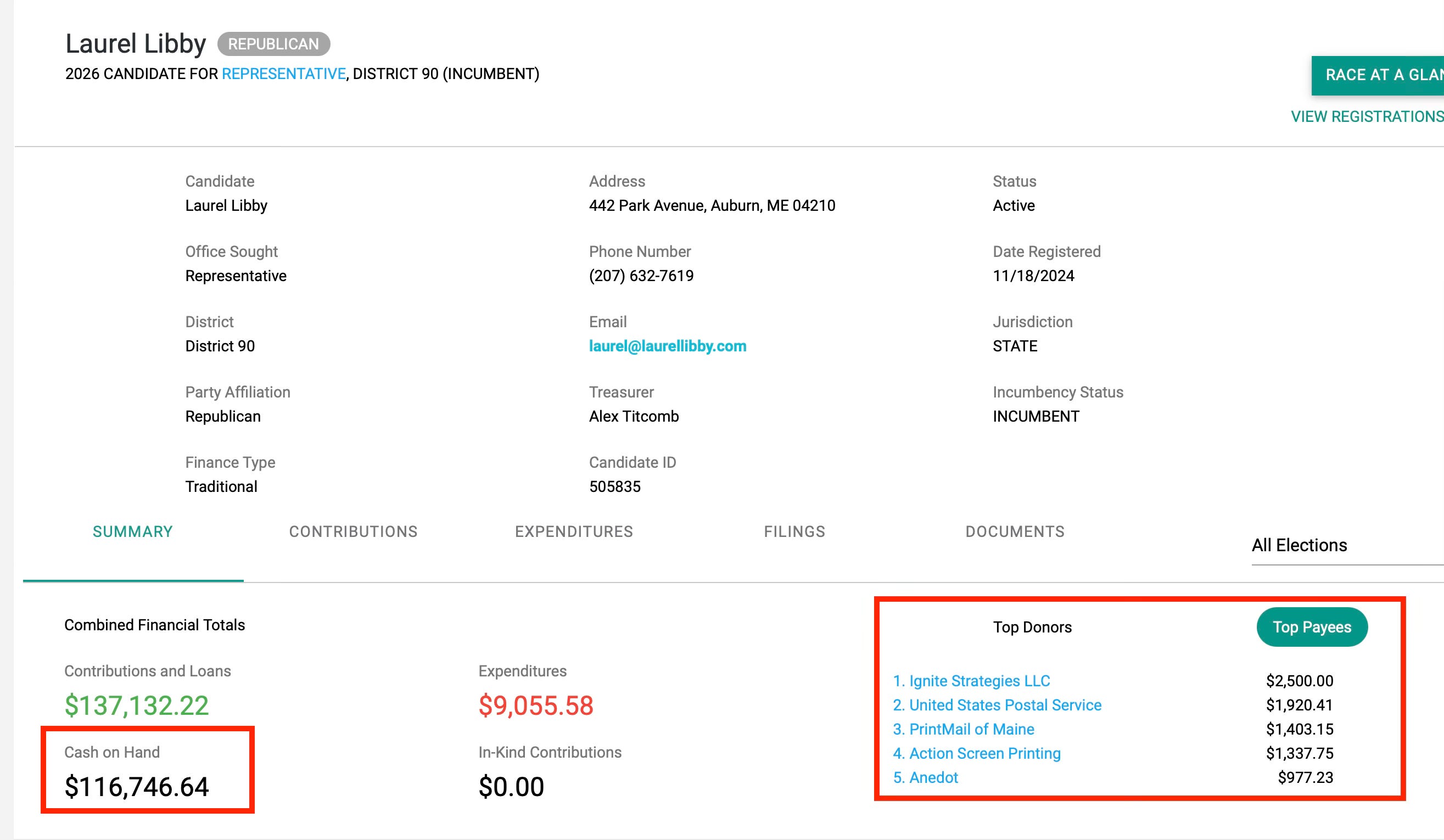Image resolution: width=1444 pixels, height=840 pixels.
Task: Open the EXPENDITURES tab
Action: pyautogui.click(x=574, y=532)
